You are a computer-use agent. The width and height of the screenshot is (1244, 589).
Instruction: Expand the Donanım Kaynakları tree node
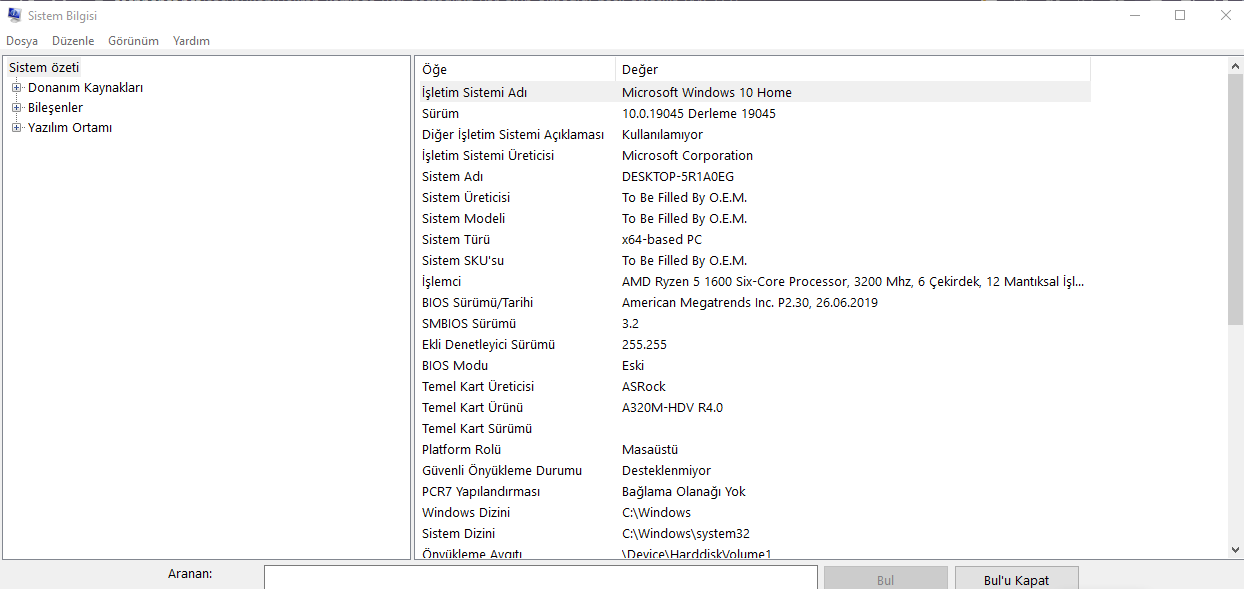pos(16,87)
